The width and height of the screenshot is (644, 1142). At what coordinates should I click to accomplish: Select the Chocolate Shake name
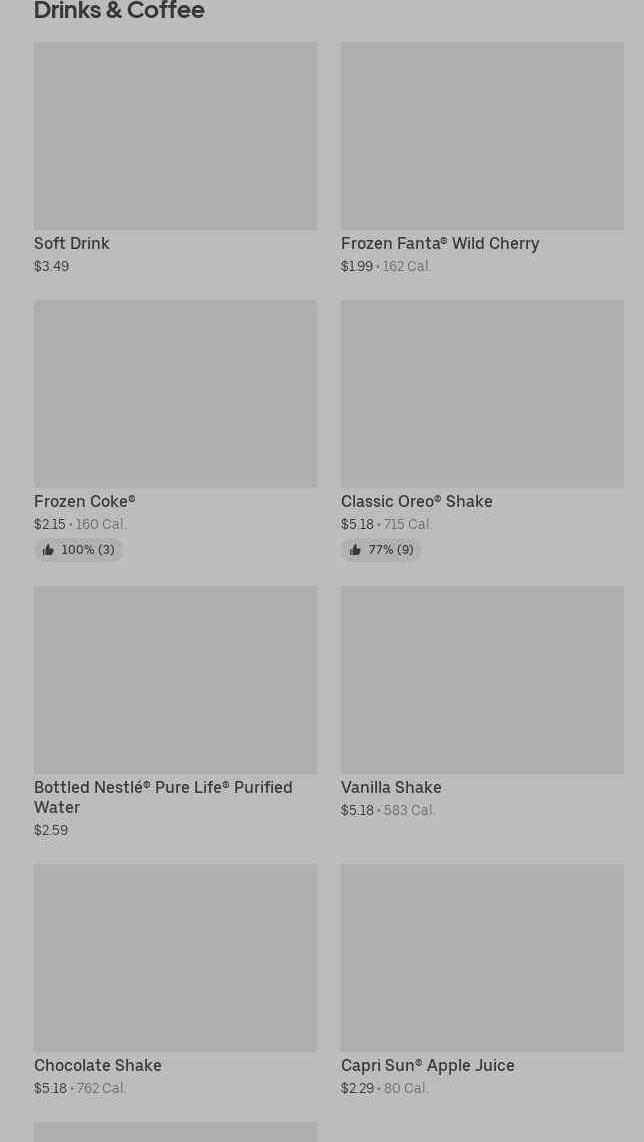pos(98,1065)
